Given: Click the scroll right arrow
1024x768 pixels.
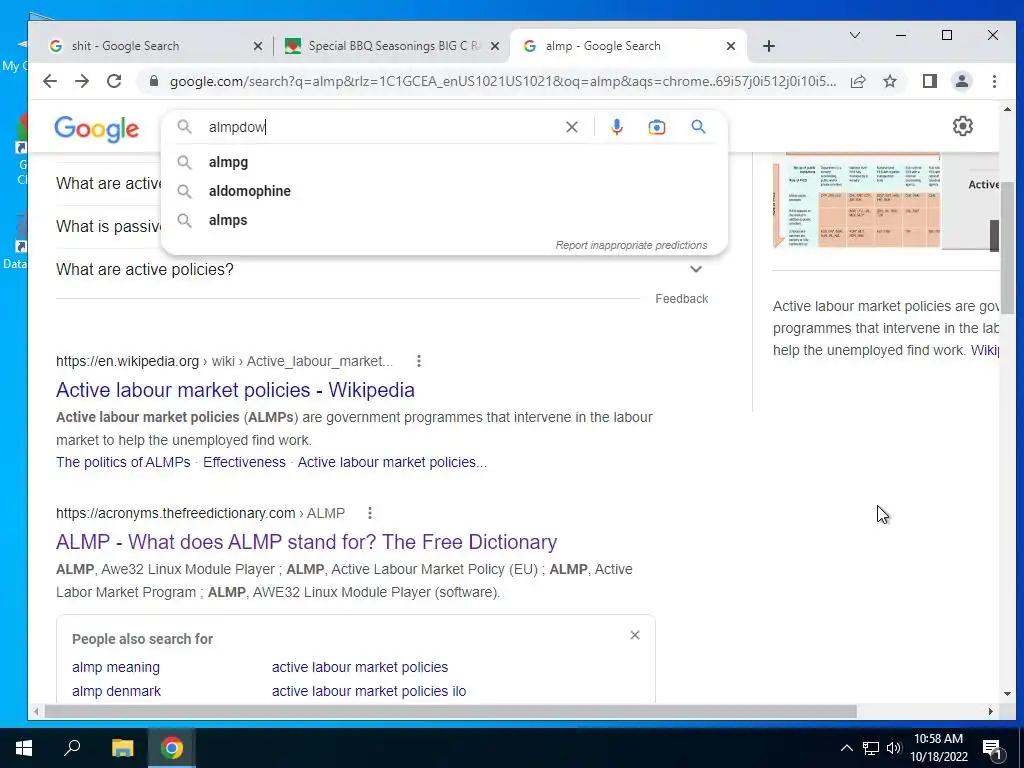Looking at the screenshot, I should [991, 712].
